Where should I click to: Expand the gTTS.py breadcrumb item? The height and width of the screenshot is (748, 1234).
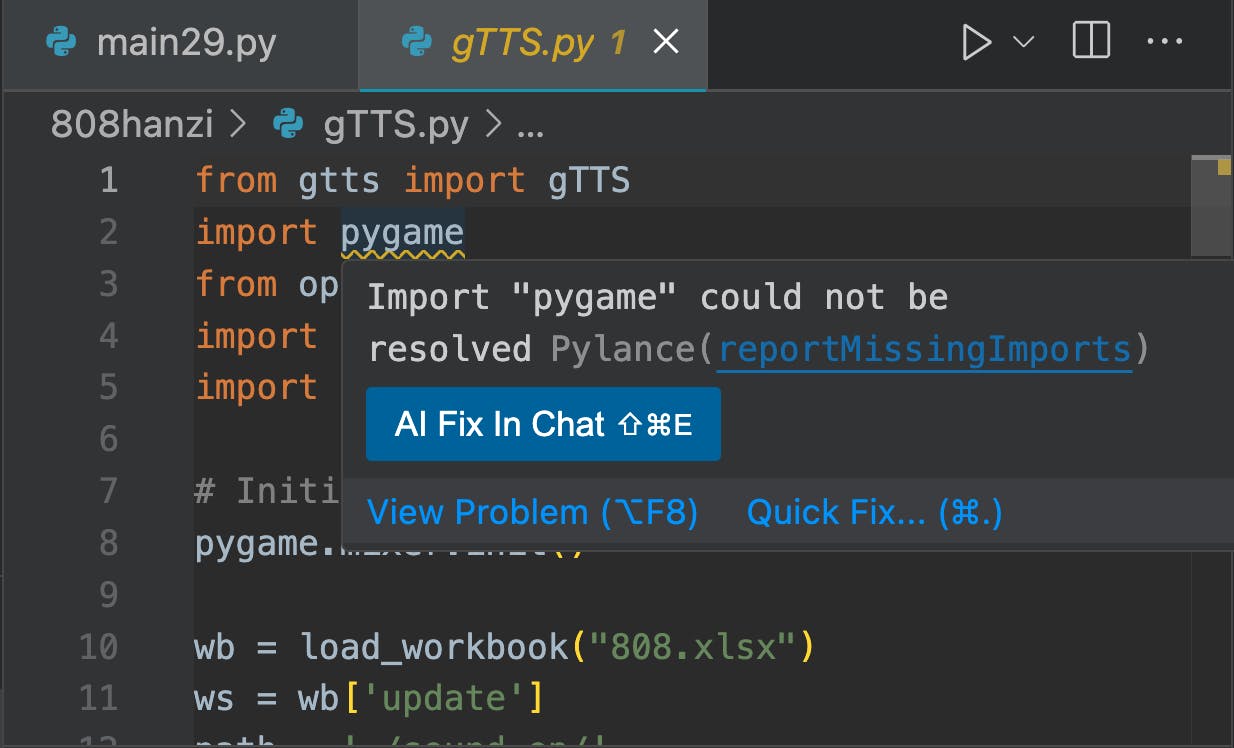click(x=396, y=125)
